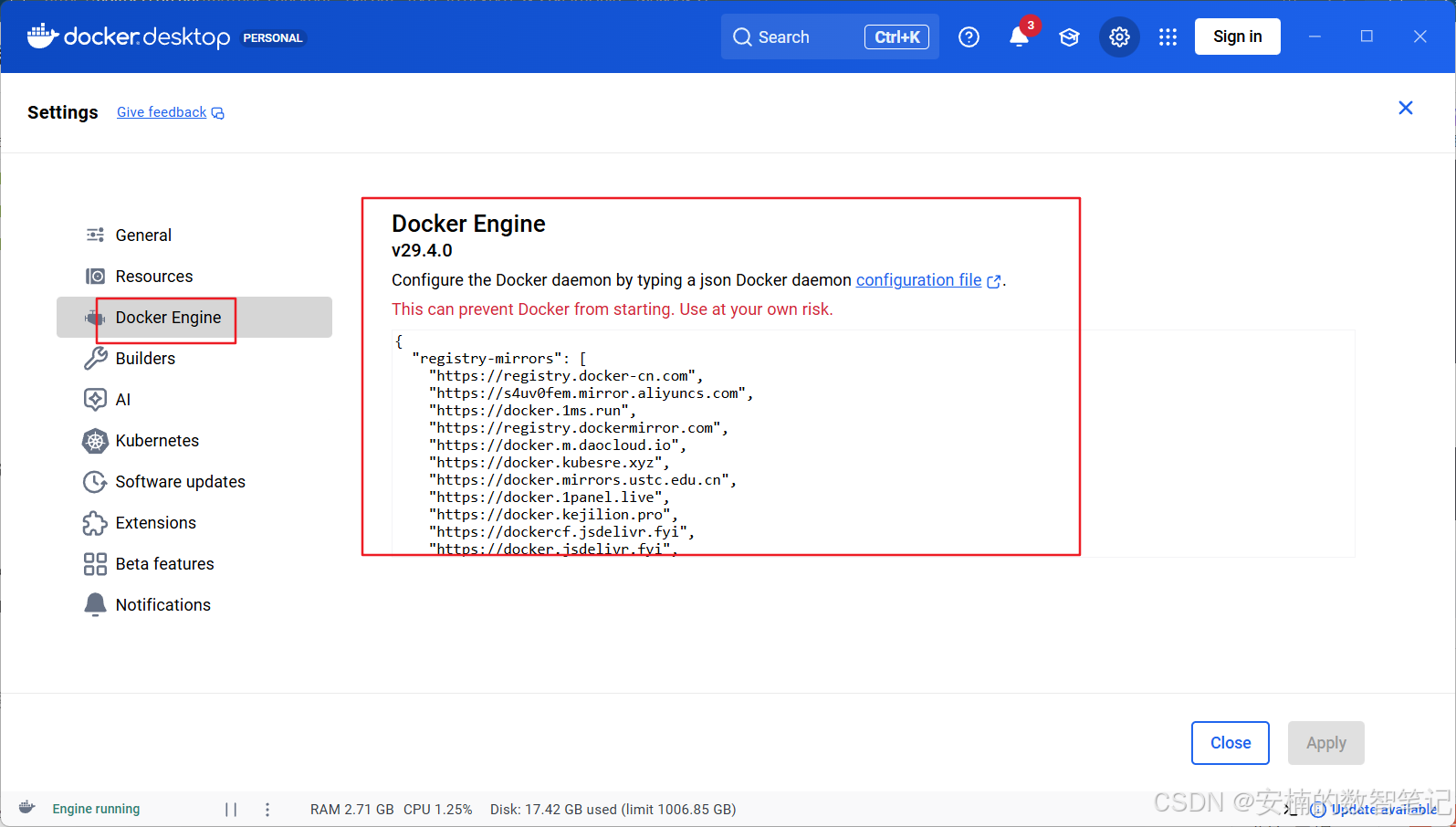Click the docker.1ms.run mirror line
1456x827 pixels.
click(532, 411)
